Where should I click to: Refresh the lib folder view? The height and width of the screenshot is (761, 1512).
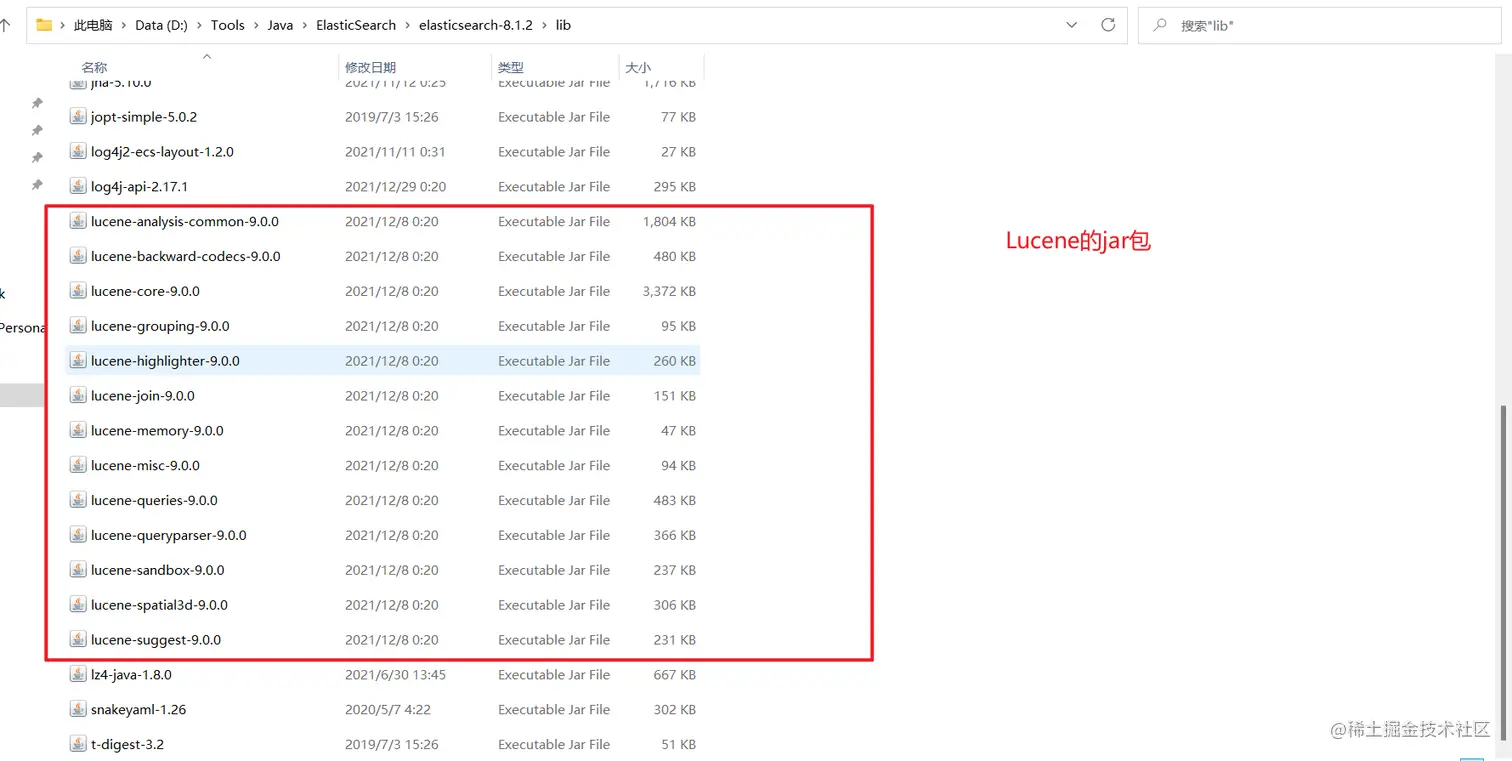coord(1107,25)
